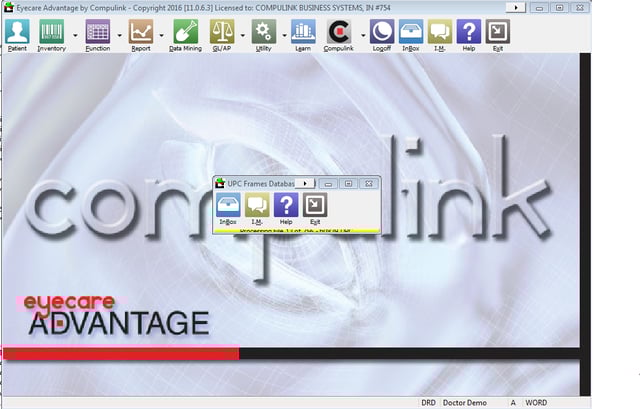Open the Patient module icon

point(17,32)
